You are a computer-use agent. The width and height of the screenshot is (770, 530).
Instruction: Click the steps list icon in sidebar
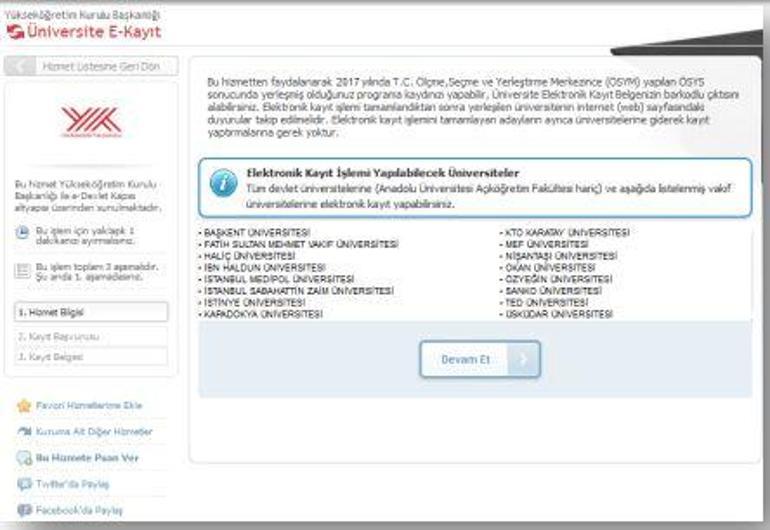(x=23, y=271)
